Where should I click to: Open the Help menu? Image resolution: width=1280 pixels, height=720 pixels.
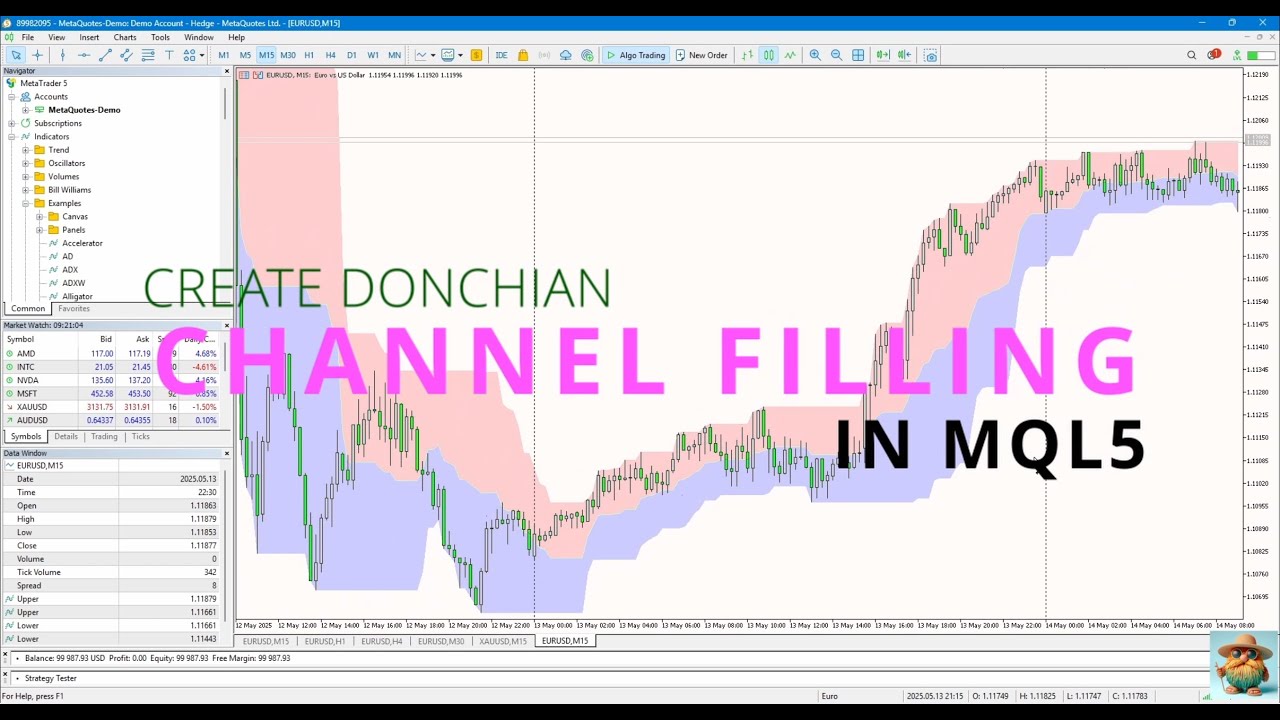236,37
